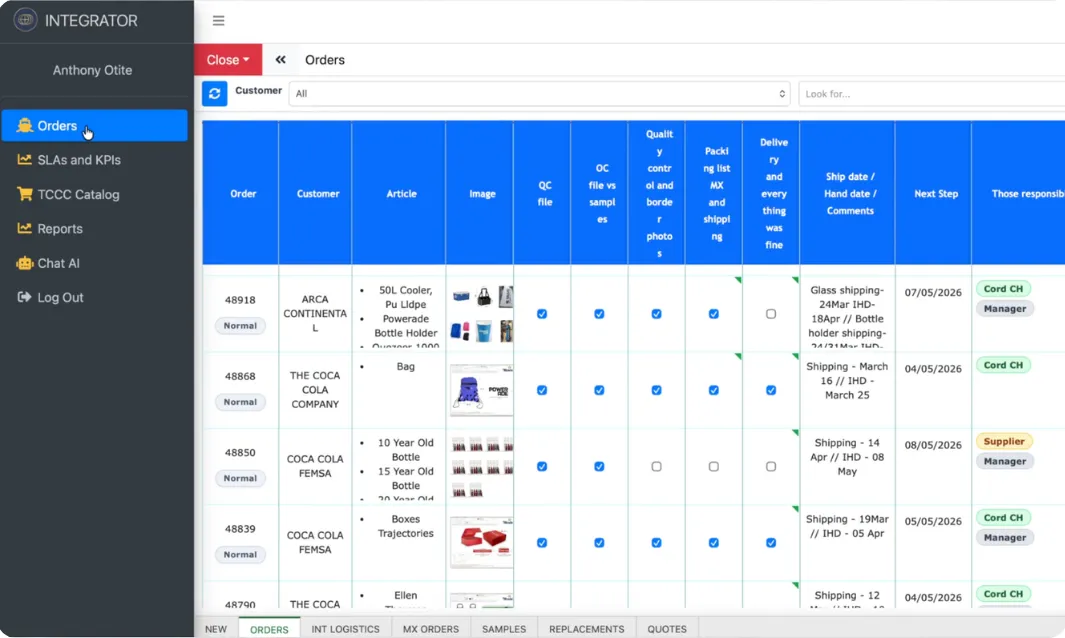Toggle Packing list checkbox for order 48850

tap(714, 467)
